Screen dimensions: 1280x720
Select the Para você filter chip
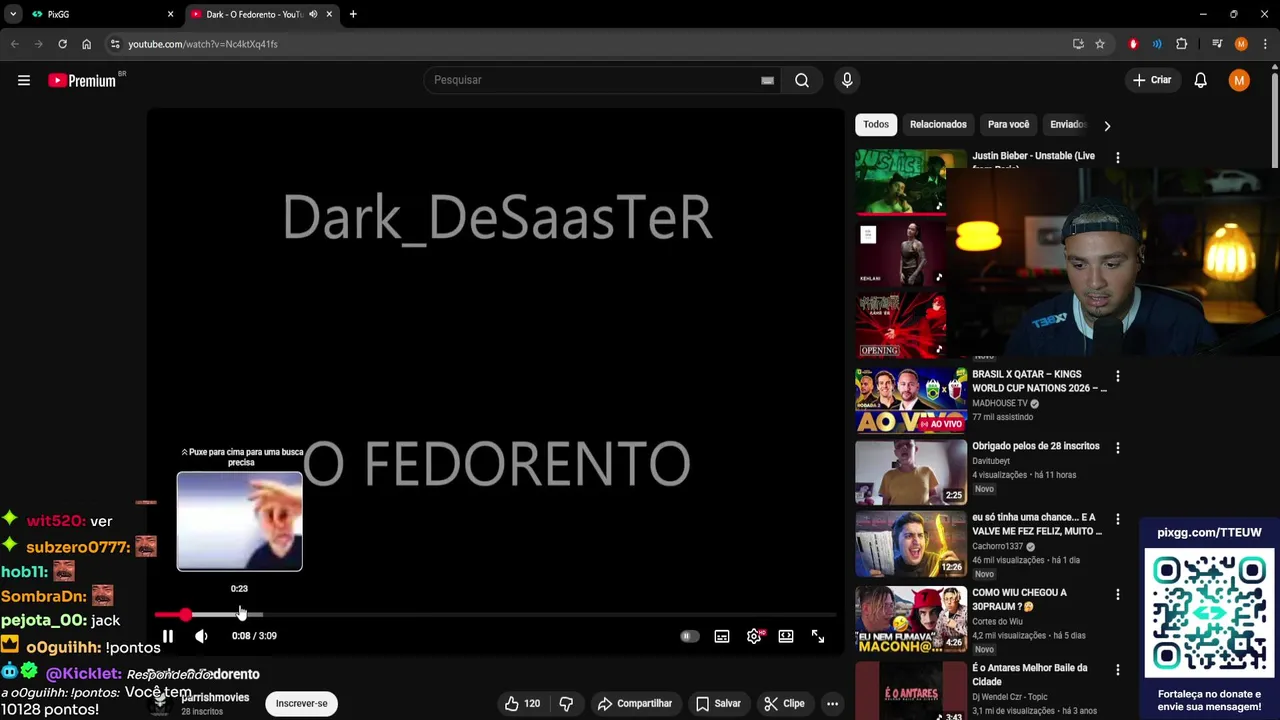pyautogui.click(x=1008, y=125)
